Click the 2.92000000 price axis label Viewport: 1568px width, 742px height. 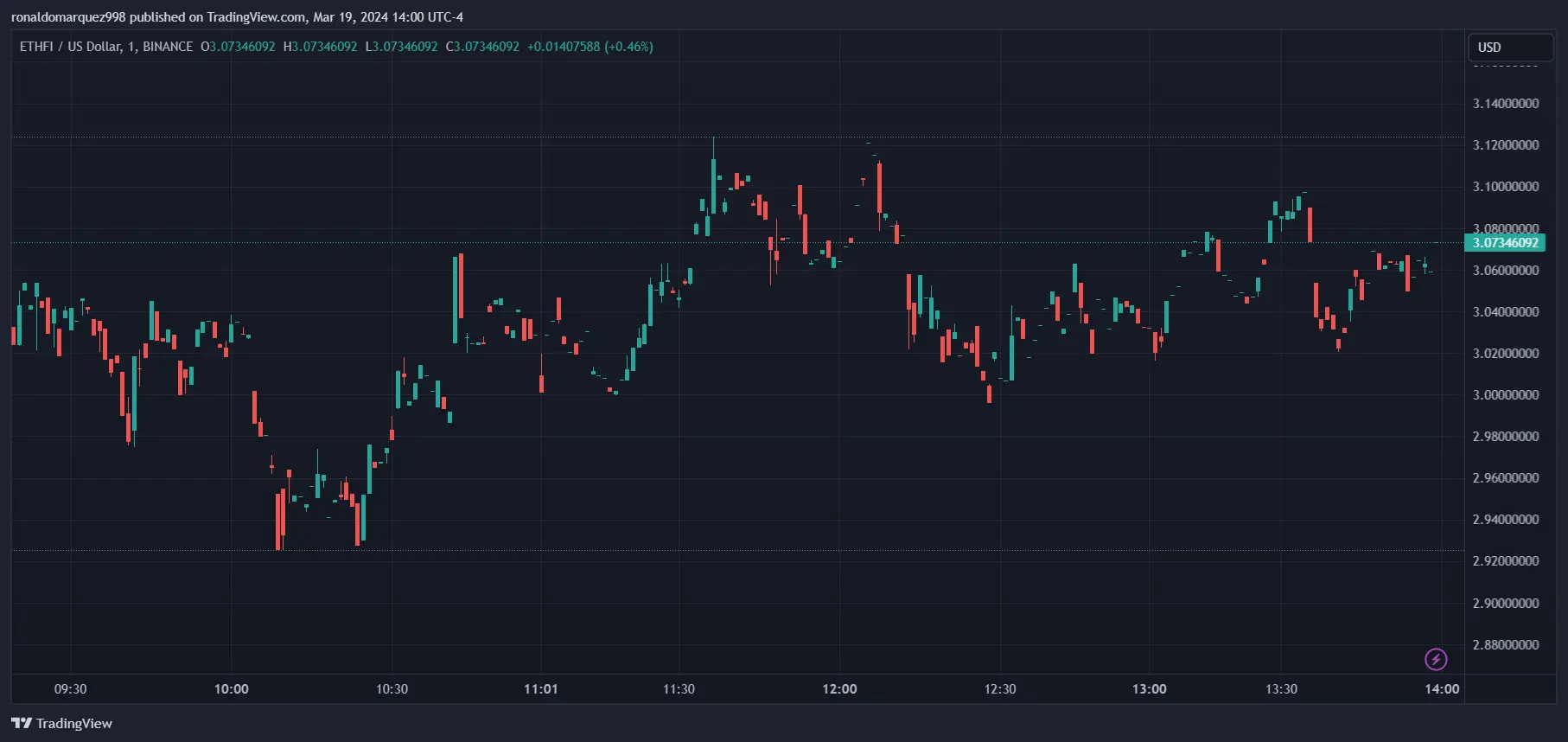[x=1506, y=561]
